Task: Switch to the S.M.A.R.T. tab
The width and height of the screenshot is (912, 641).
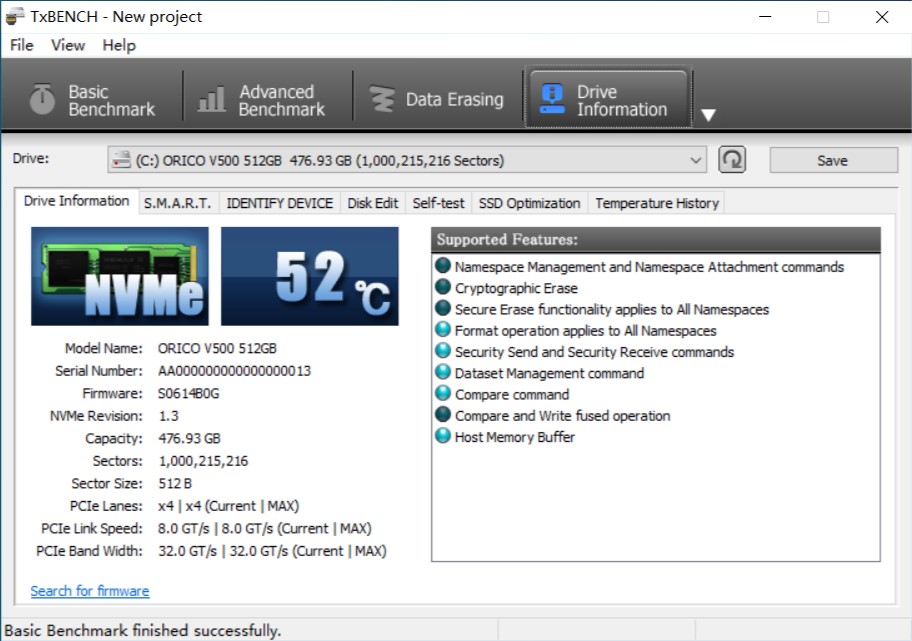Action: 177,203
